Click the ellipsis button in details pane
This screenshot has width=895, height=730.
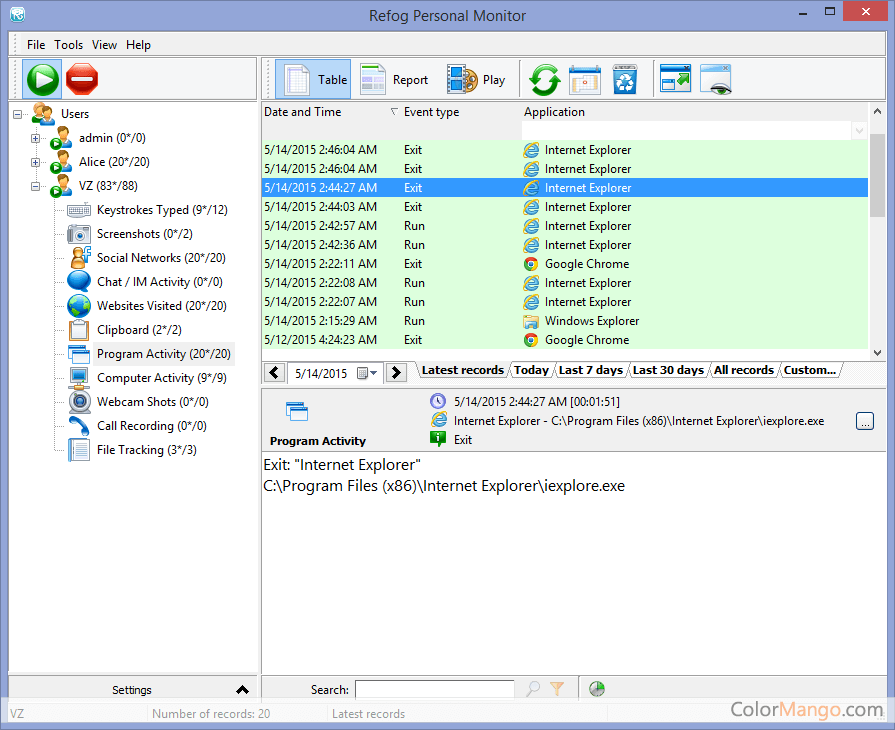(x=865, y=421)
